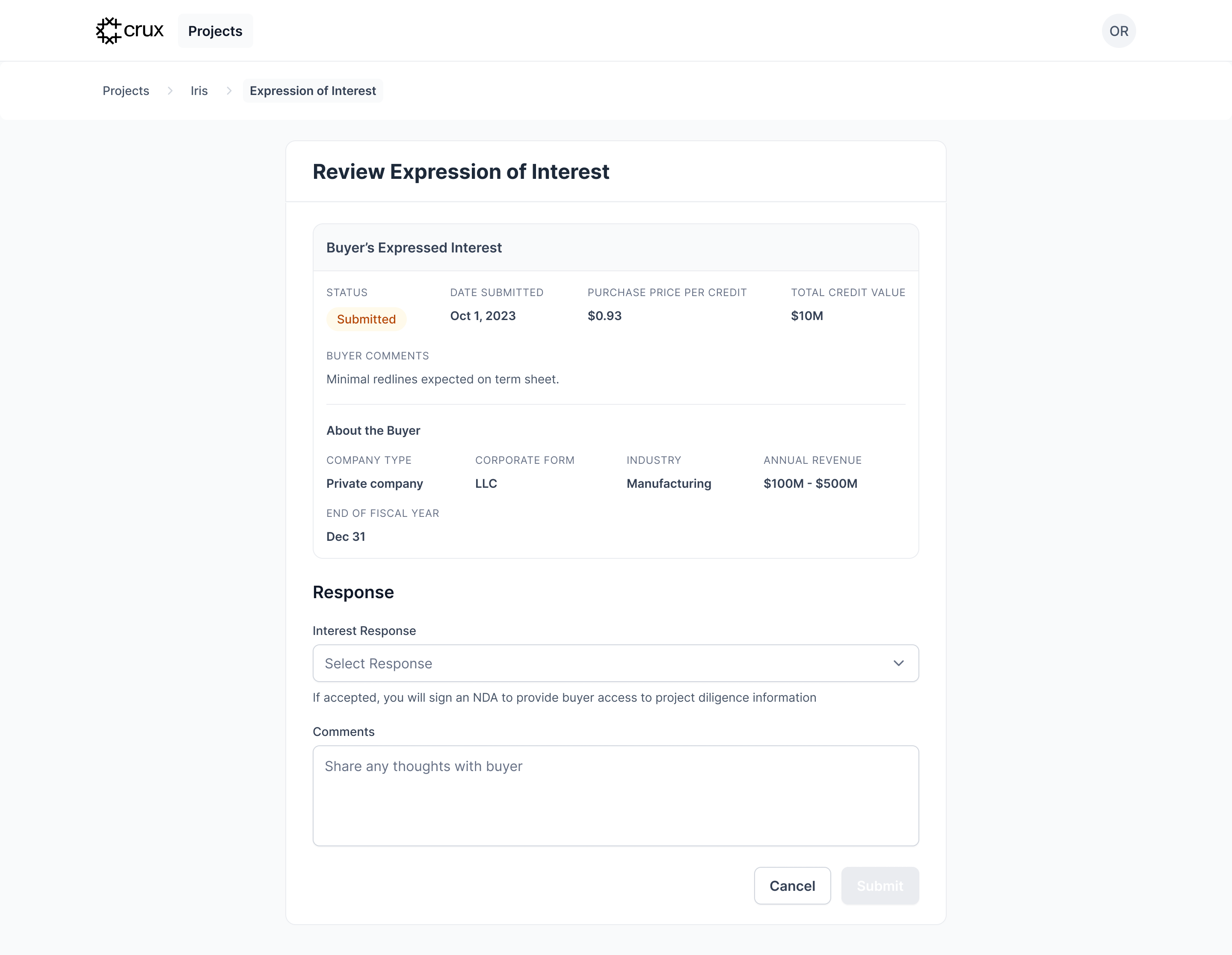The height and width of the screenshot is (955, 1232).
Task: Open the OR user avatar menu
Action: tap(1118, 31)
